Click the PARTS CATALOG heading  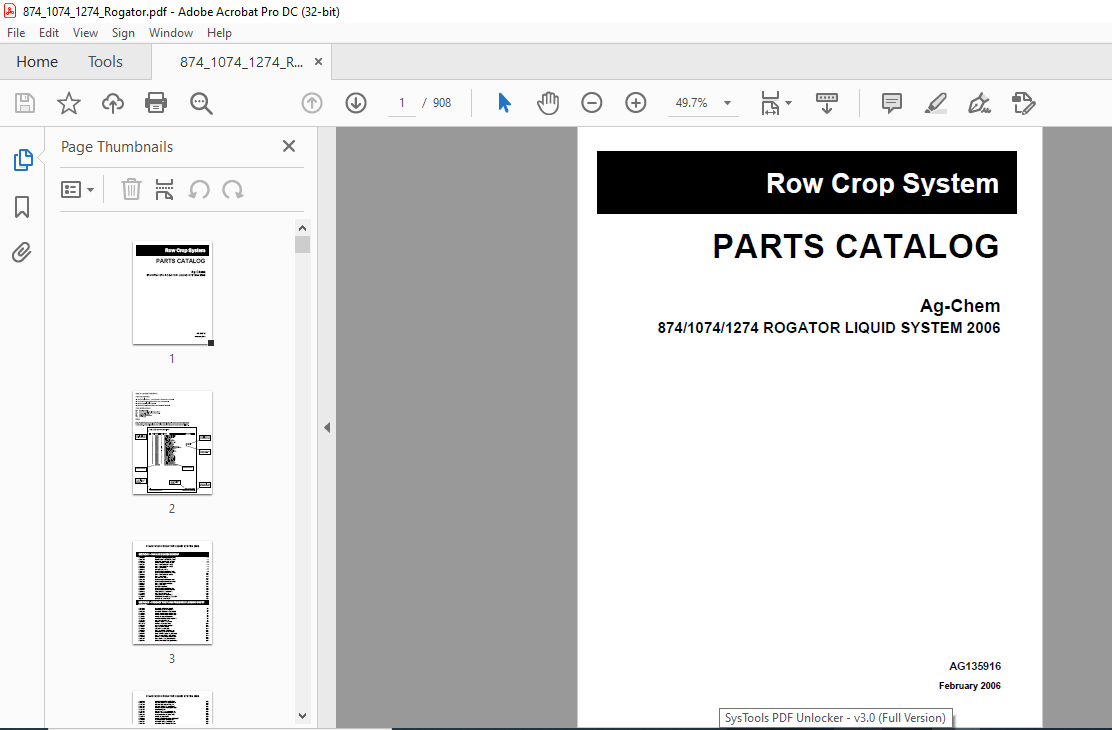856,246
